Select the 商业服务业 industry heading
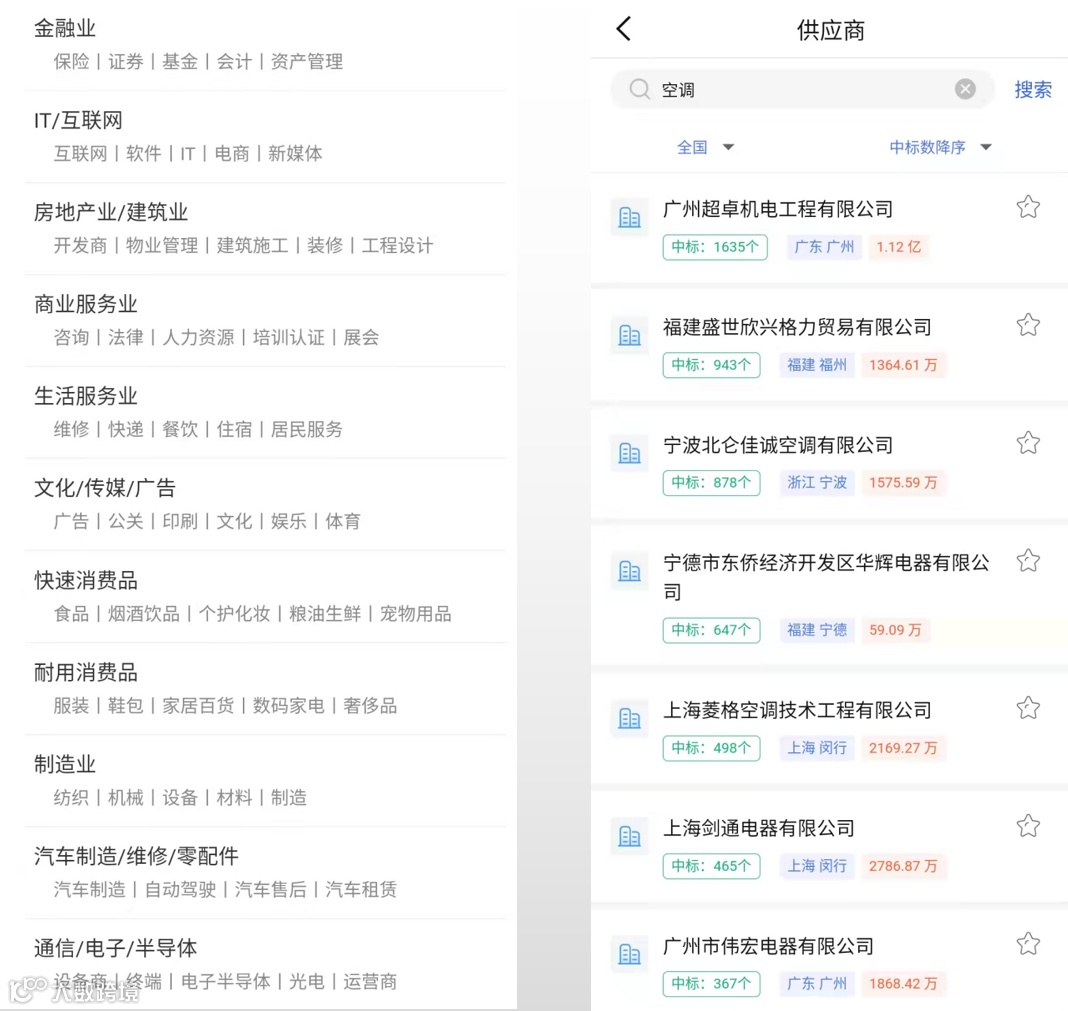 (x=86, y=304)
